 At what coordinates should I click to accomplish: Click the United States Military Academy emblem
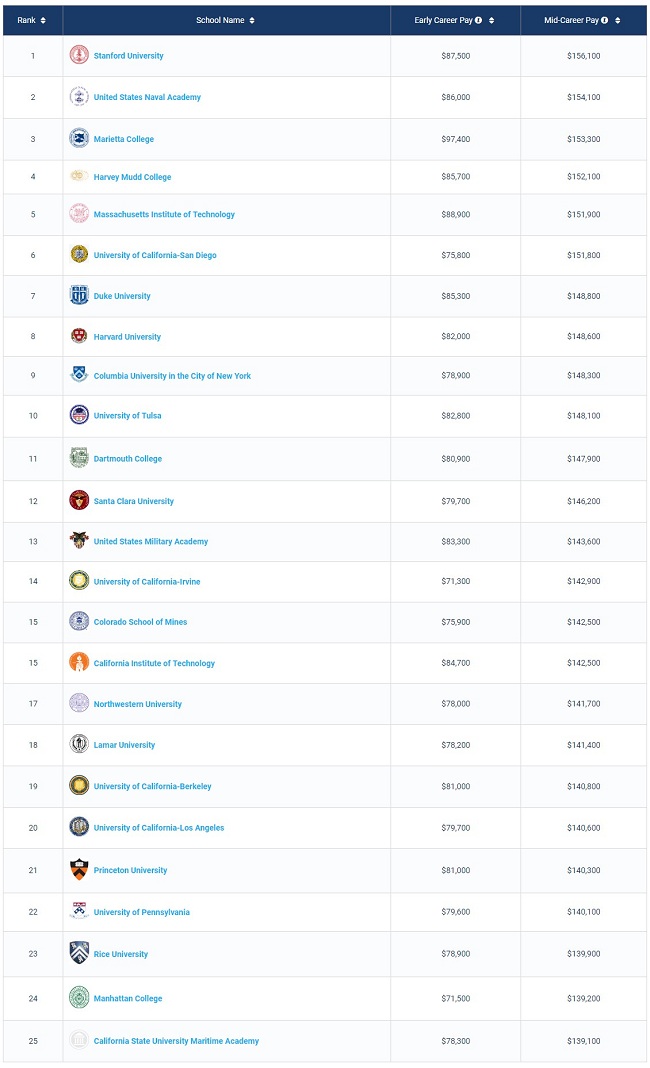pos(79,540)
